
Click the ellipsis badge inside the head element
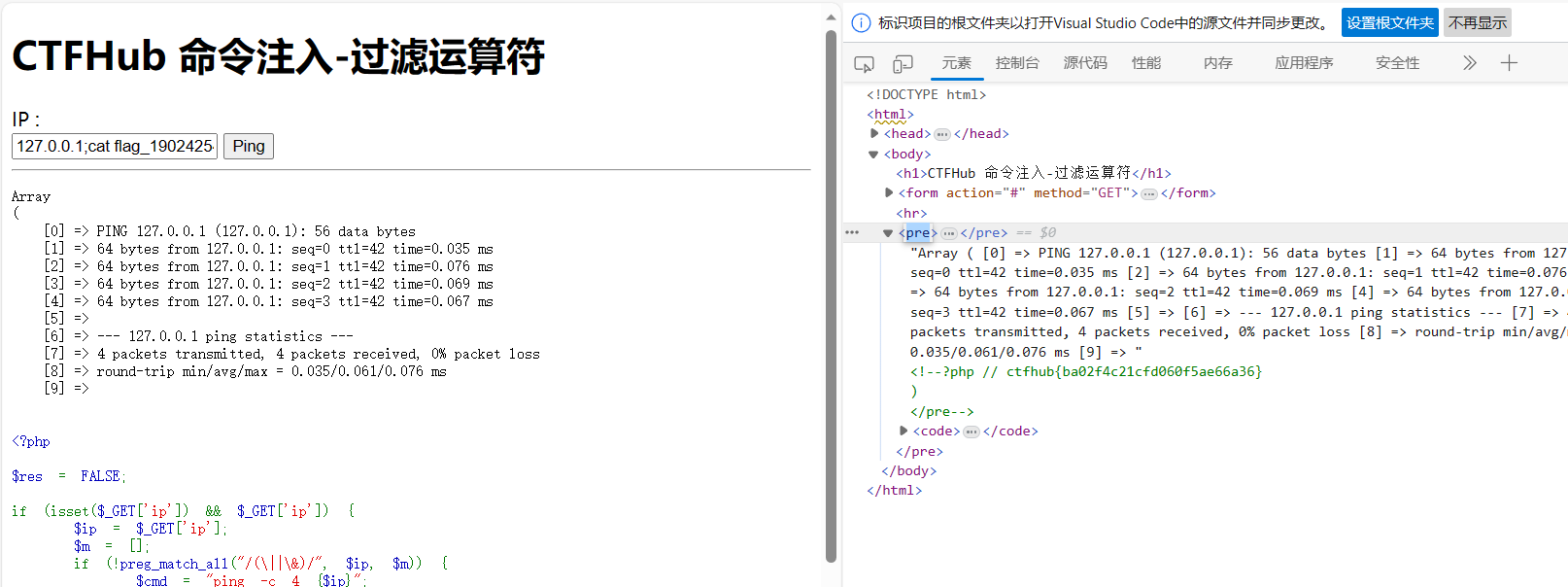(x=942, y=134)
